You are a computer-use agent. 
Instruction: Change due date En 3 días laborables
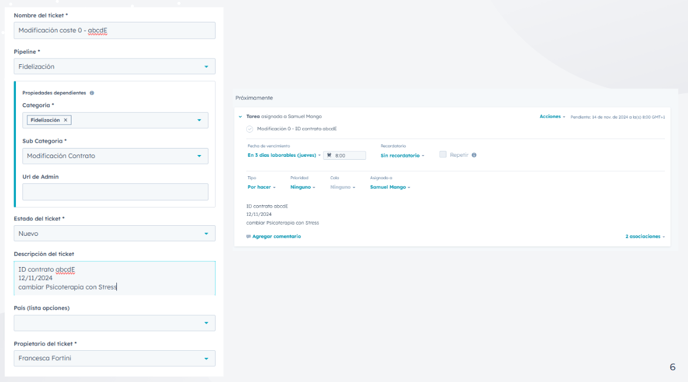pyautogui.click(x=284, y=155)
